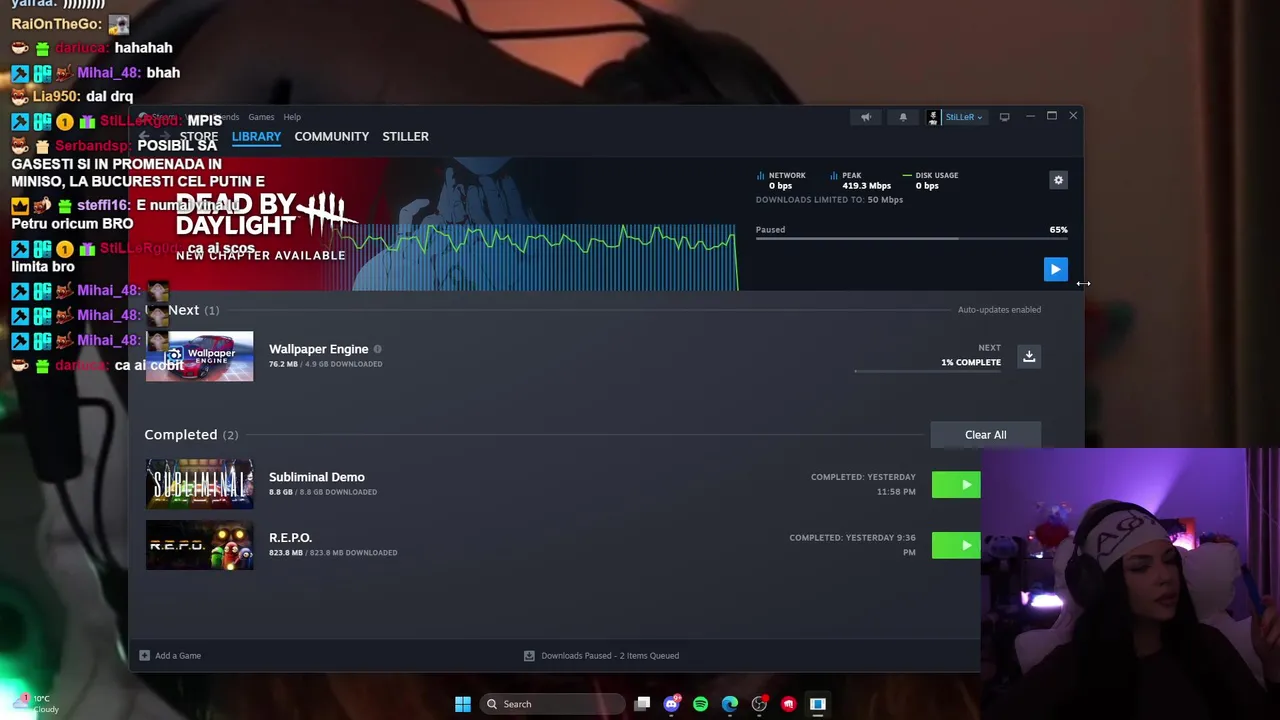Open Downloads Paused status link

602,656
